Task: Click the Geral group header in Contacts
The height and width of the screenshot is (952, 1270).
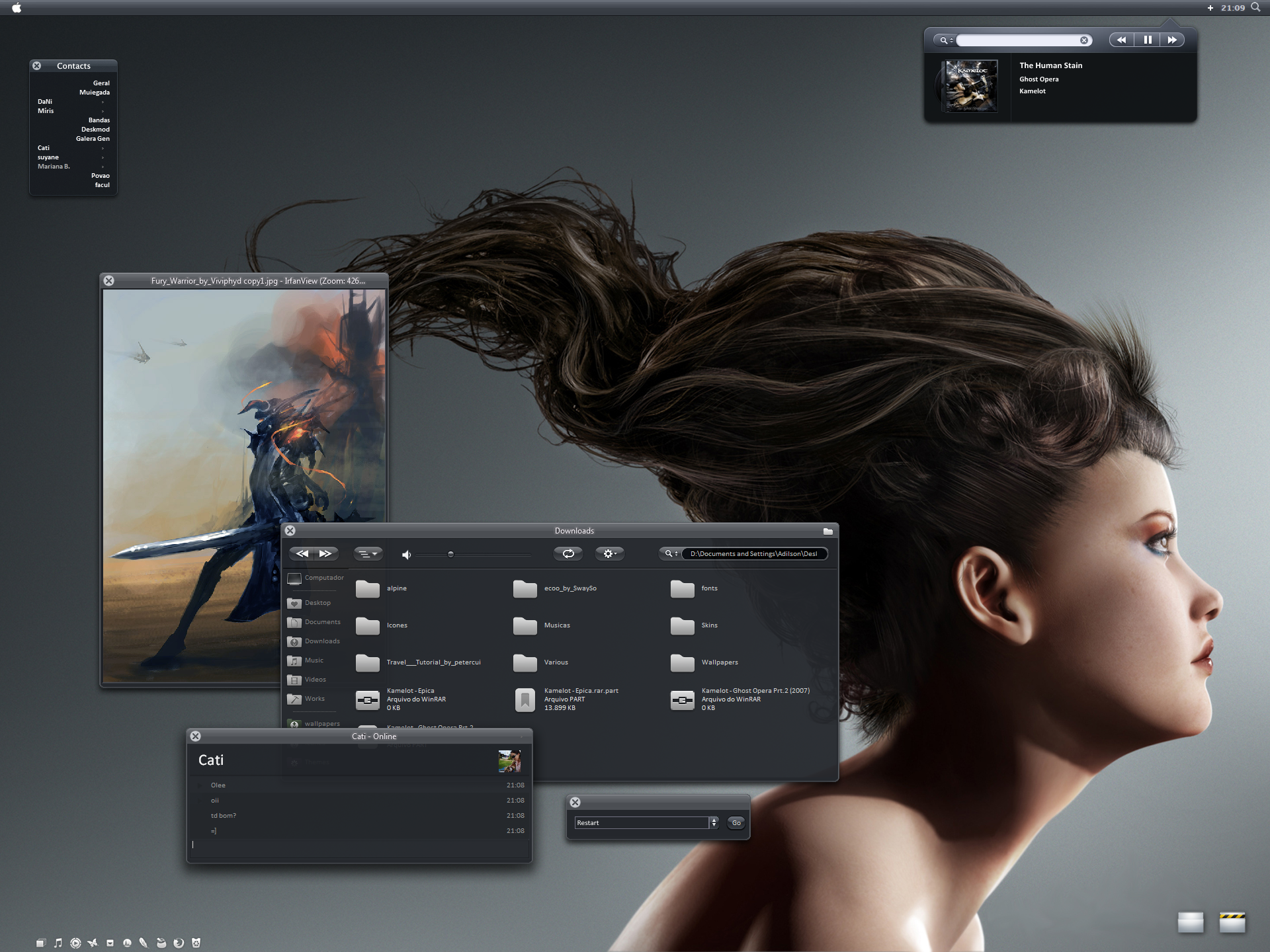Action: [x=101, y=83]
